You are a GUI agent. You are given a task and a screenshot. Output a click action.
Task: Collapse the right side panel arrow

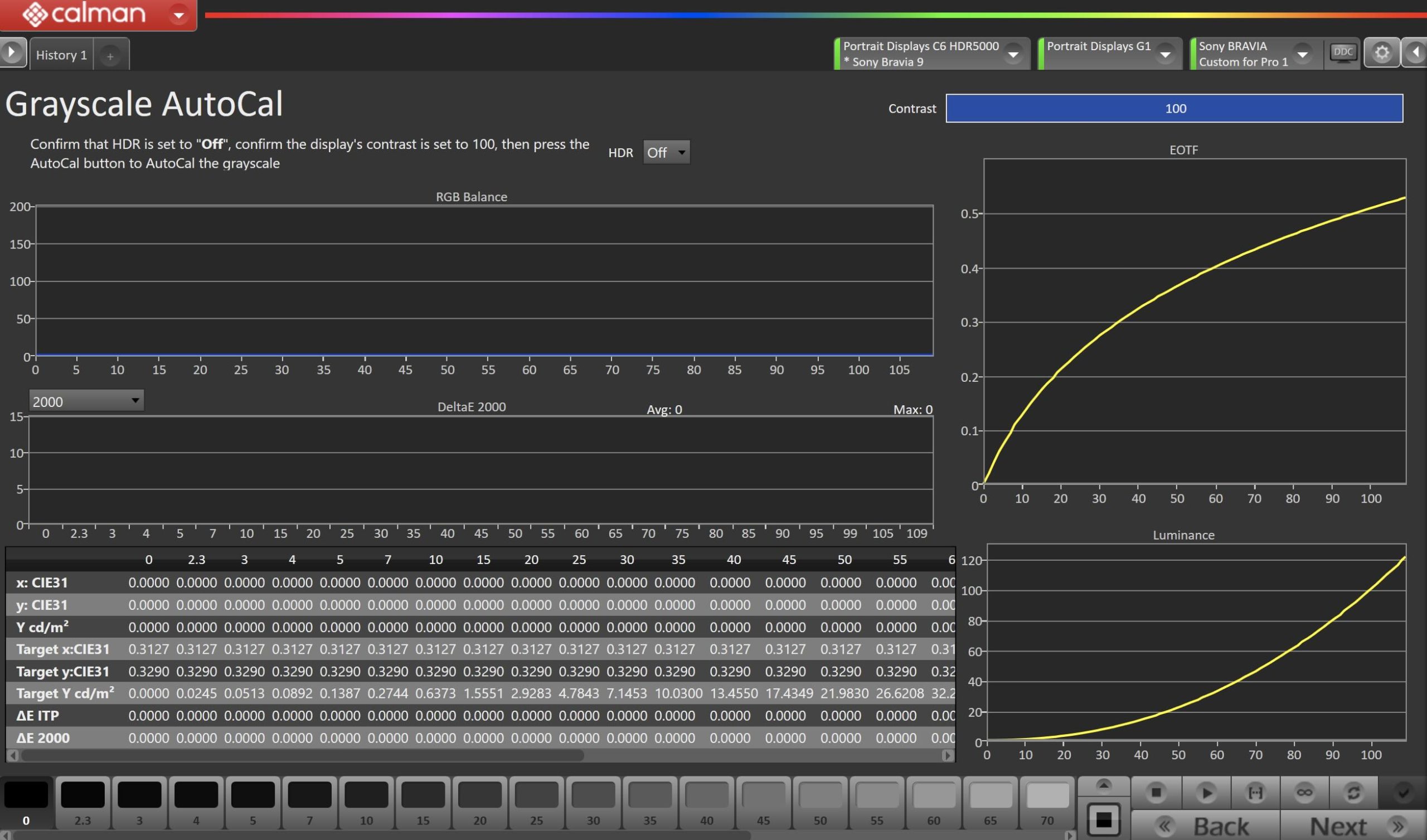point(1416,53)
